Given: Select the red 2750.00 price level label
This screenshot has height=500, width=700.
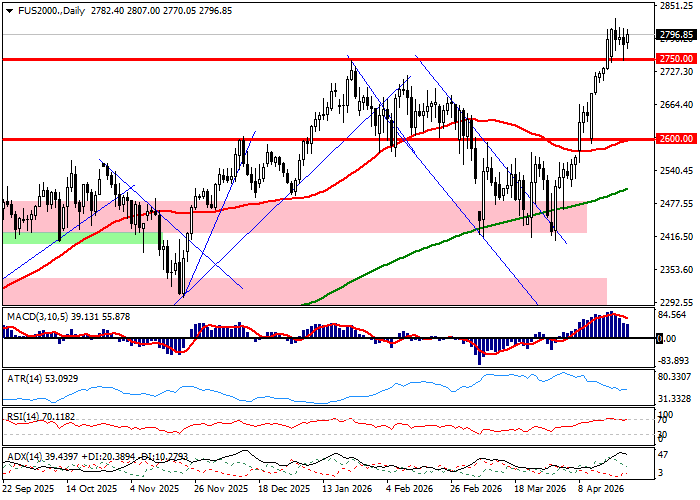Looking at the screenshot, I should [676, 59].
